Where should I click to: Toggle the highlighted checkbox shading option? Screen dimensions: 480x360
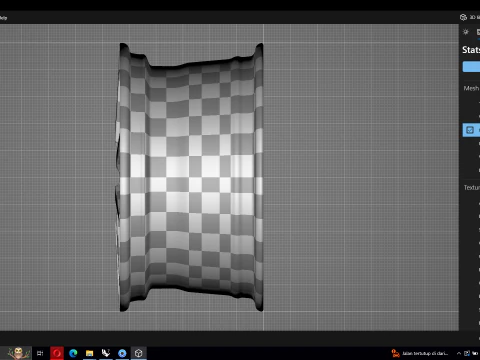[470, 130]
